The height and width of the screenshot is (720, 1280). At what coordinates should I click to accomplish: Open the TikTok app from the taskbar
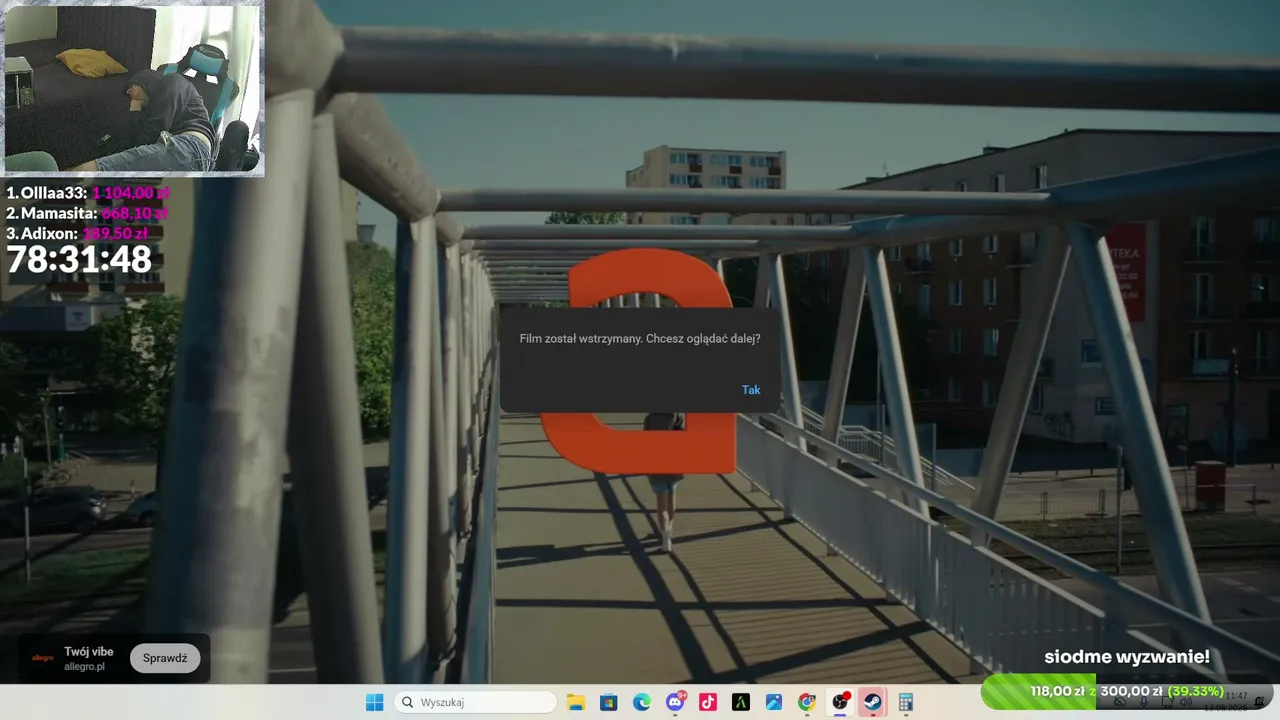(x=708, y=702)
